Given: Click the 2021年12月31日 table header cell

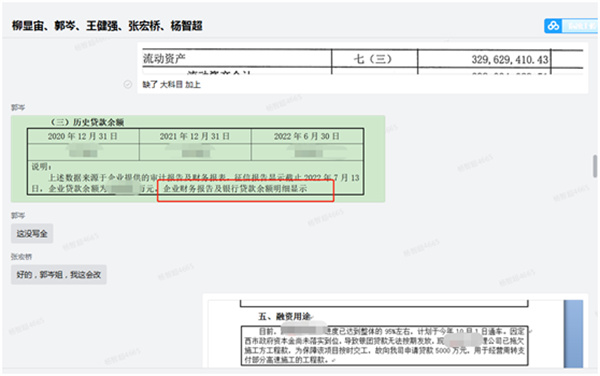Looking at the screenshot, I should [x=195, y=137].
